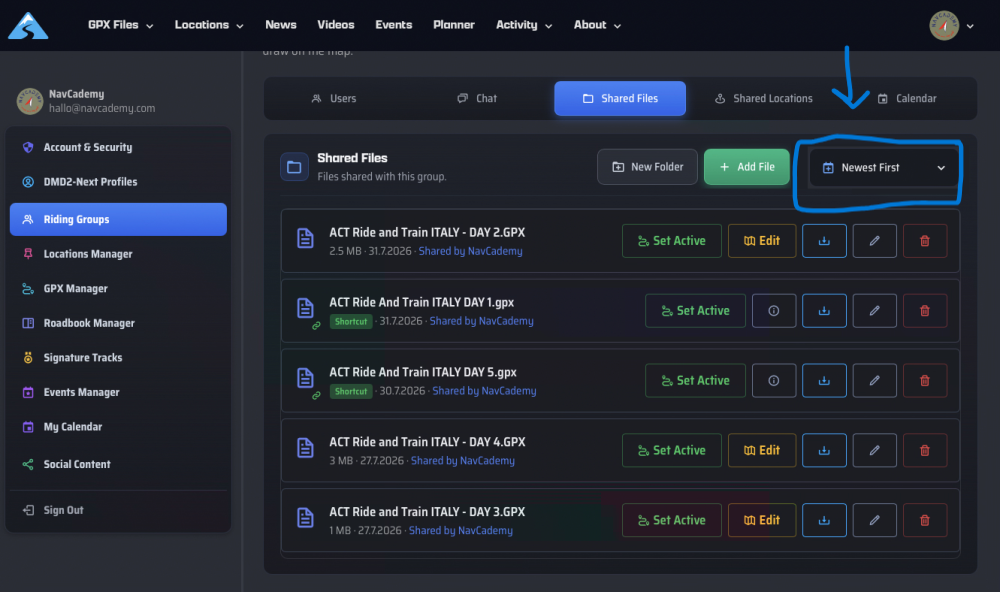Delete ACT Ride and Train ITALY - DAY 4.GPX
The width and height of the screenshot is (1000, 592).
[925, 450]
